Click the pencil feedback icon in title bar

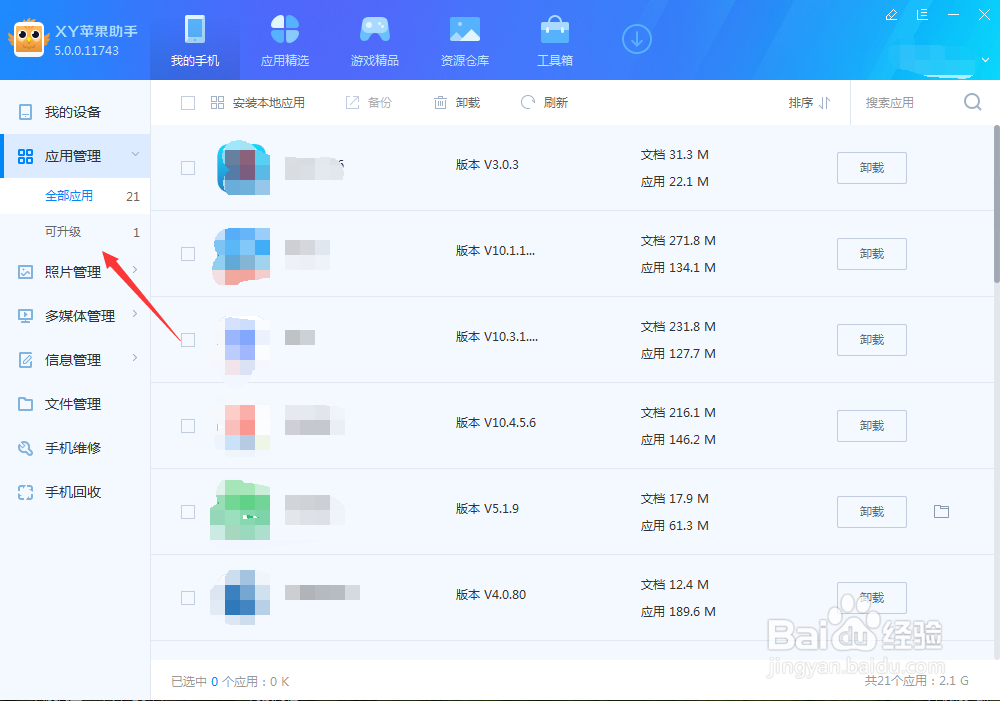[x=890, y=15]
